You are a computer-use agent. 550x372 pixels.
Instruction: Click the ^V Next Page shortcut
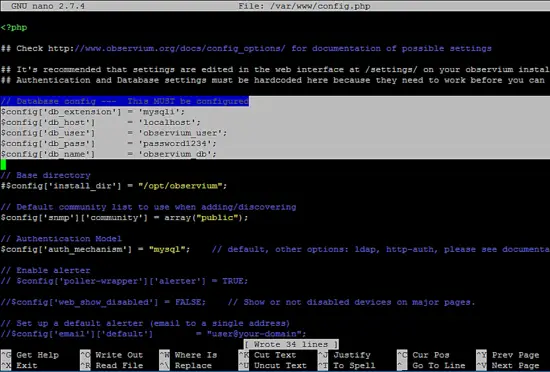[x=508, y=365]
